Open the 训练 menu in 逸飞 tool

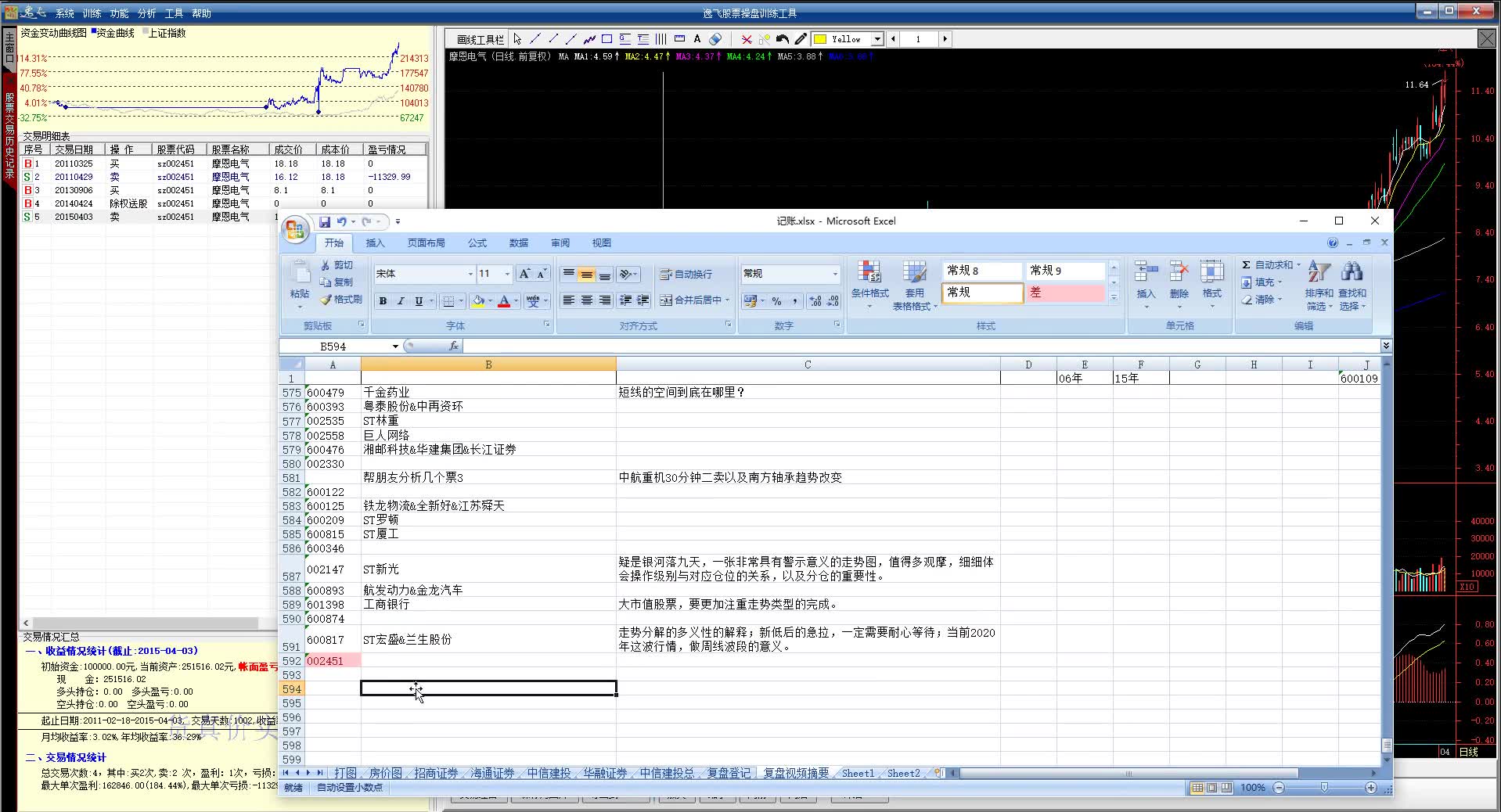(92, 13)
